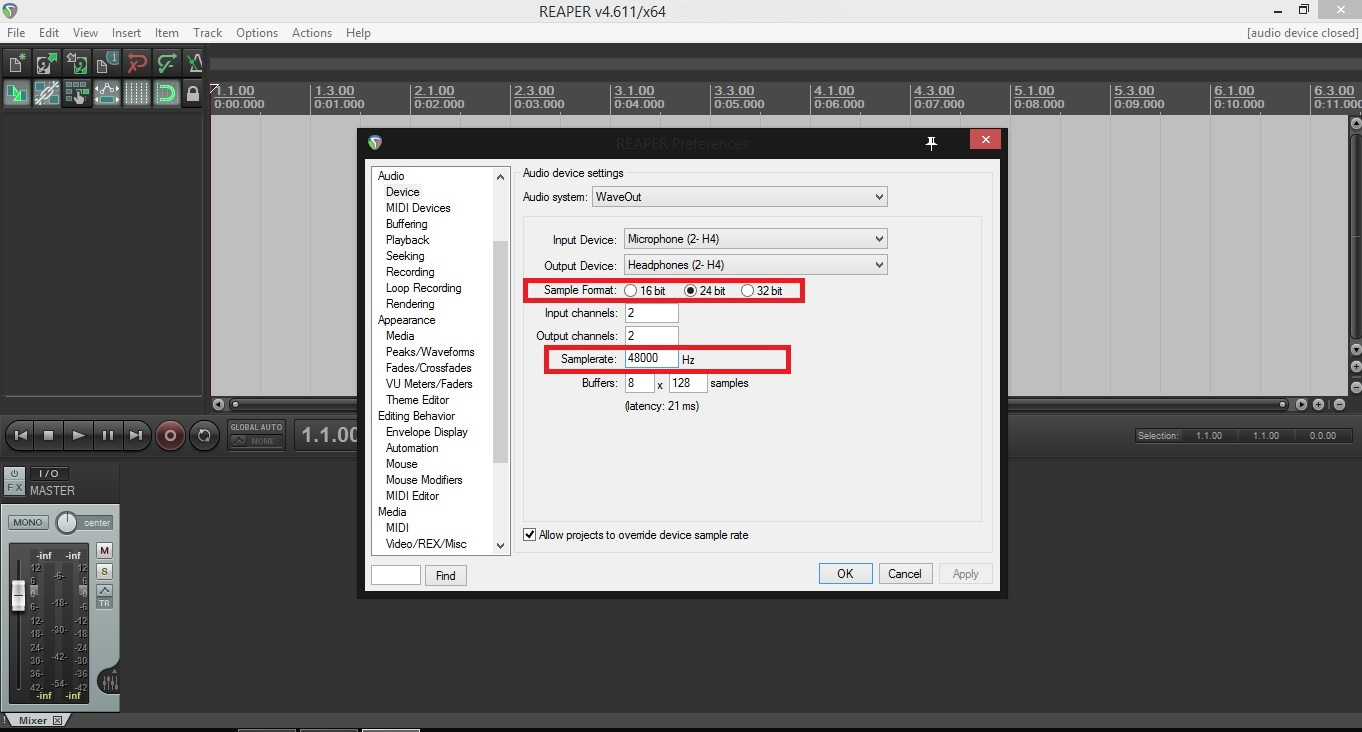
Task: Uncheck Allow projects to override device sample rate
Action: point(529,534)
